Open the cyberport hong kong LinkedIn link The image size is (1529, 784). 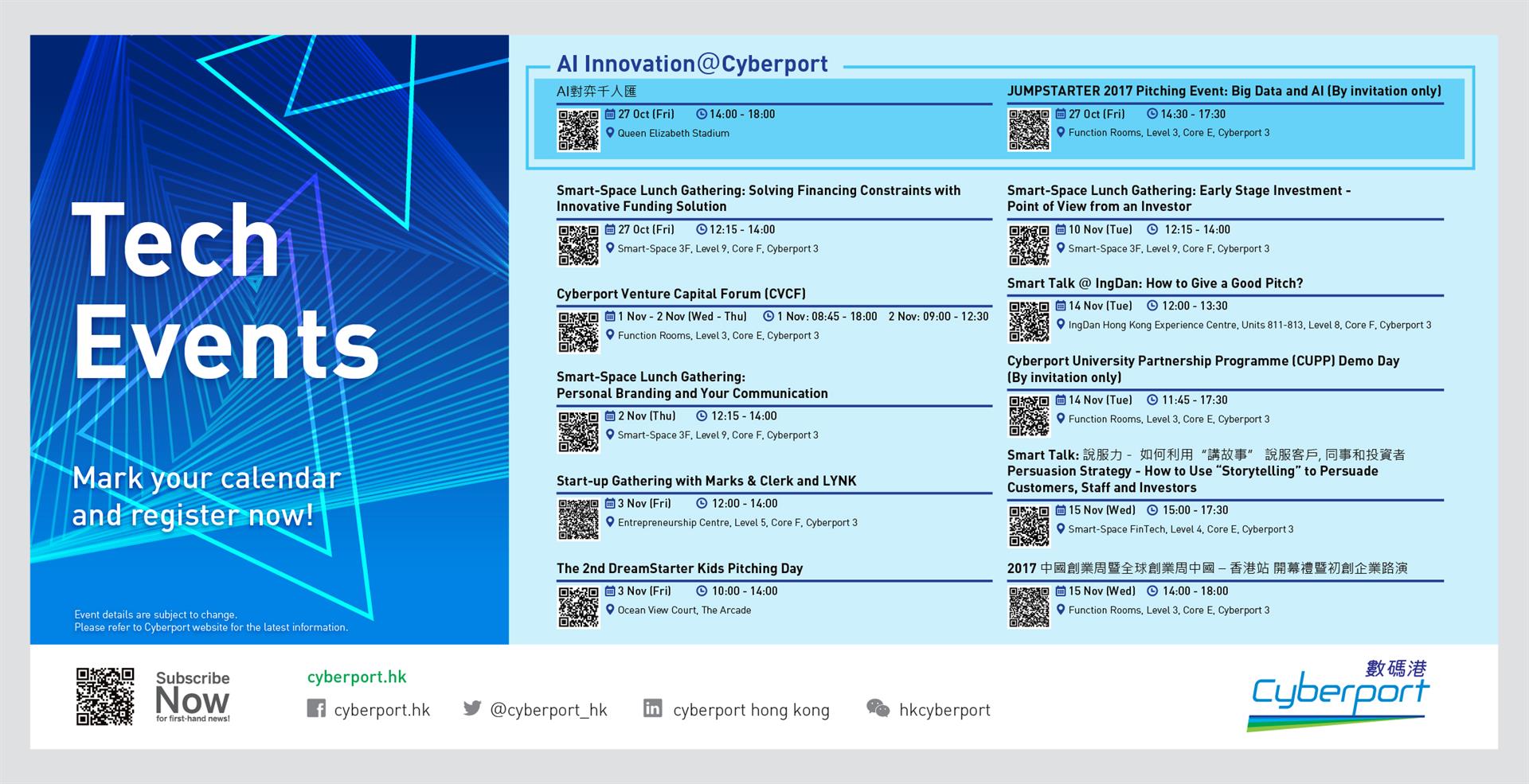tap(751, 709)
